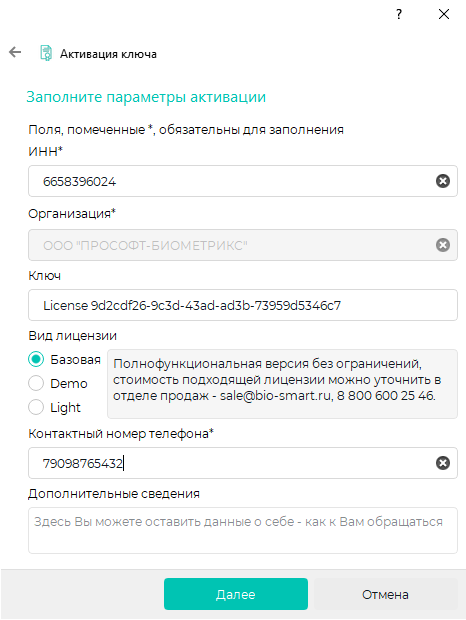
Task: Click the Активация ключа title text
Action: 108,54
